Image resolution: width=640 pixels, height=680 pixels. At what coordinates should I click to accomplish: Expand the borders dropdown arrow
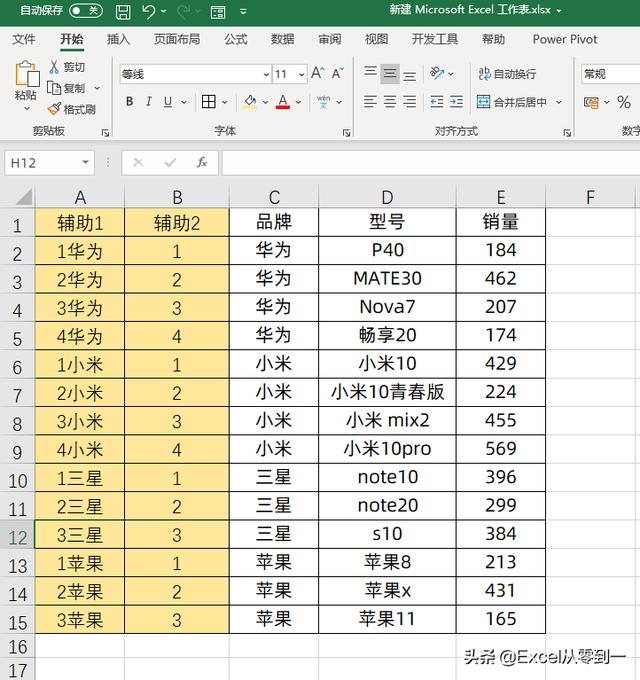[225, 102]
